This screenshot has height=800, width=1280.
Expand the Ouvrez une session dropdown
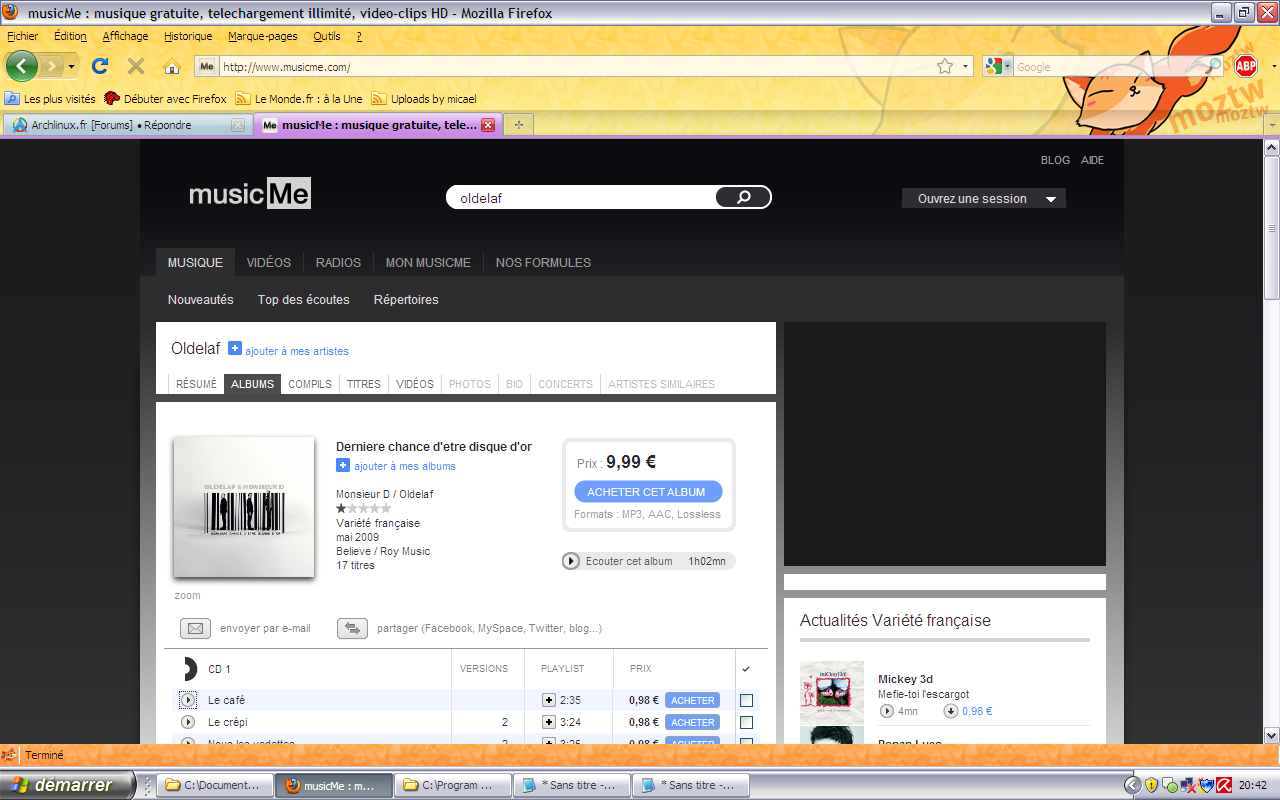984,198
